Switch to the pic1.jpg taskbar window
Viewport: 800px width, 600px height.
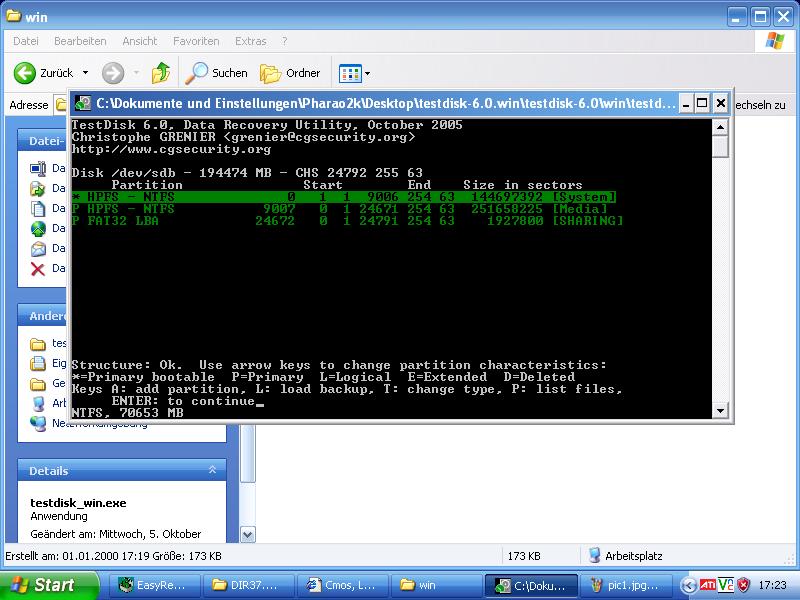pos(626,585)
